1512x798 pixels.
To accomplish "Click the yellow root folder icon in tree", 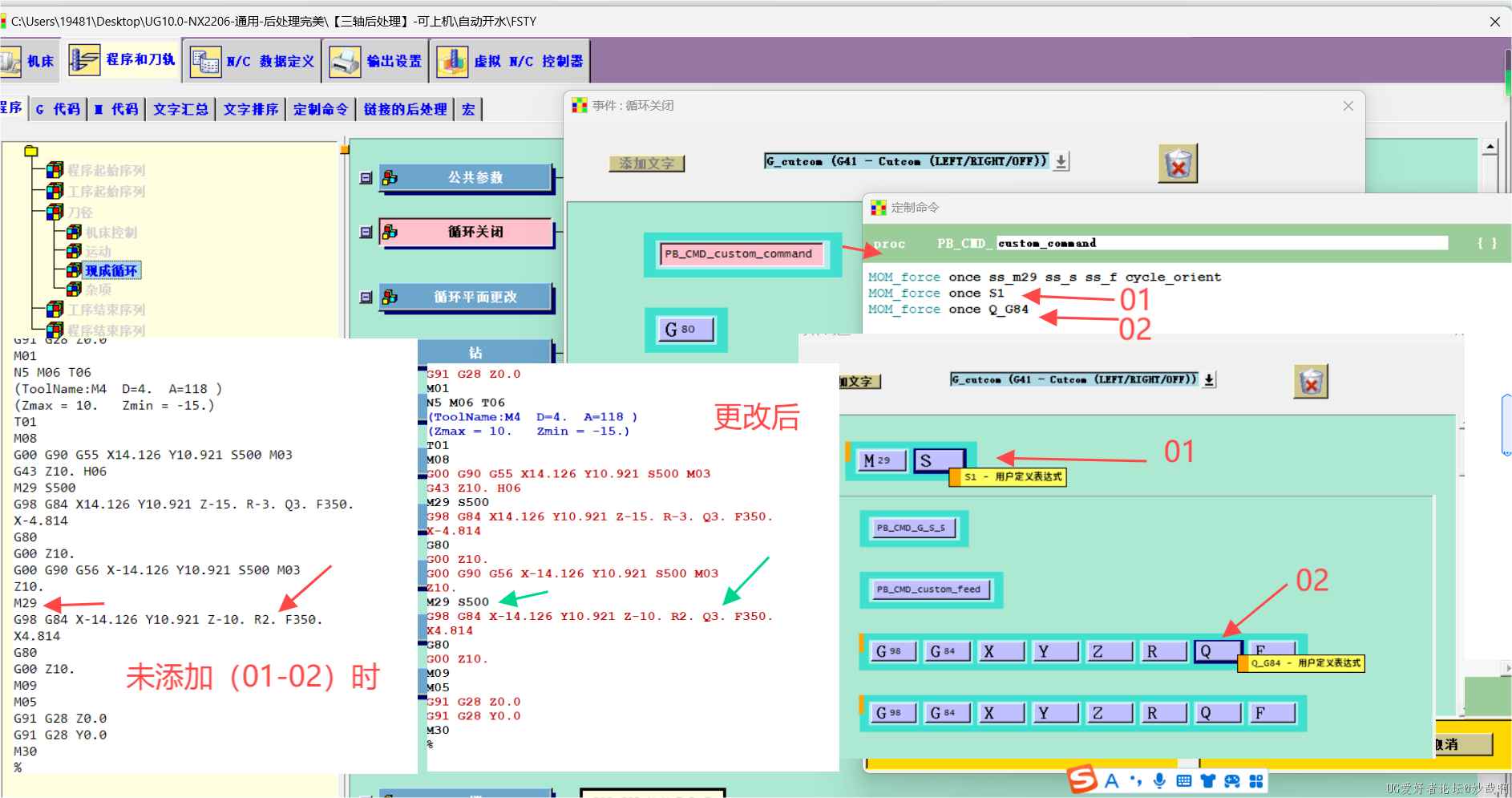I will point(31,151).
